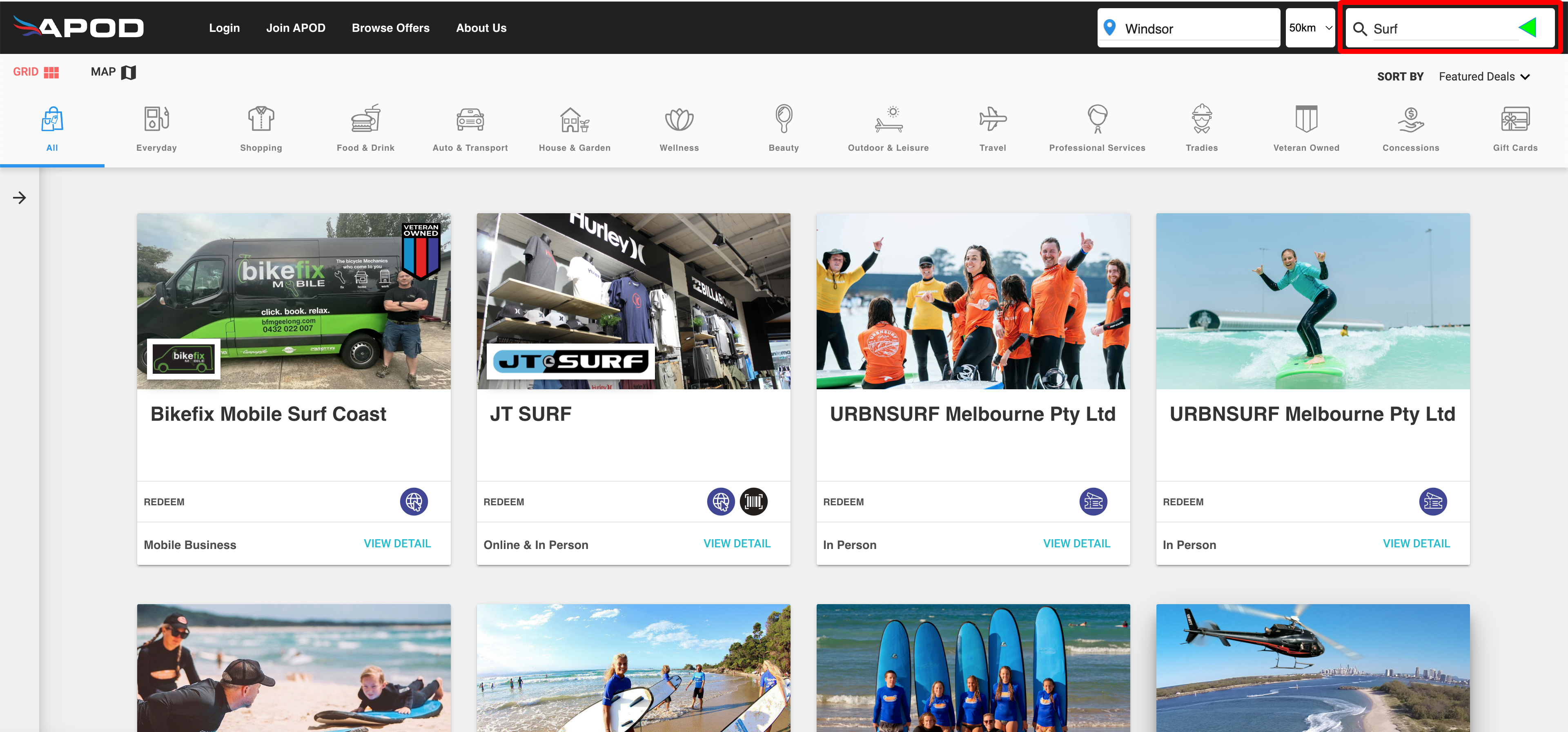Click the search magnifier icon
The image size is (1568, 732).
(x=1359, y=29)
